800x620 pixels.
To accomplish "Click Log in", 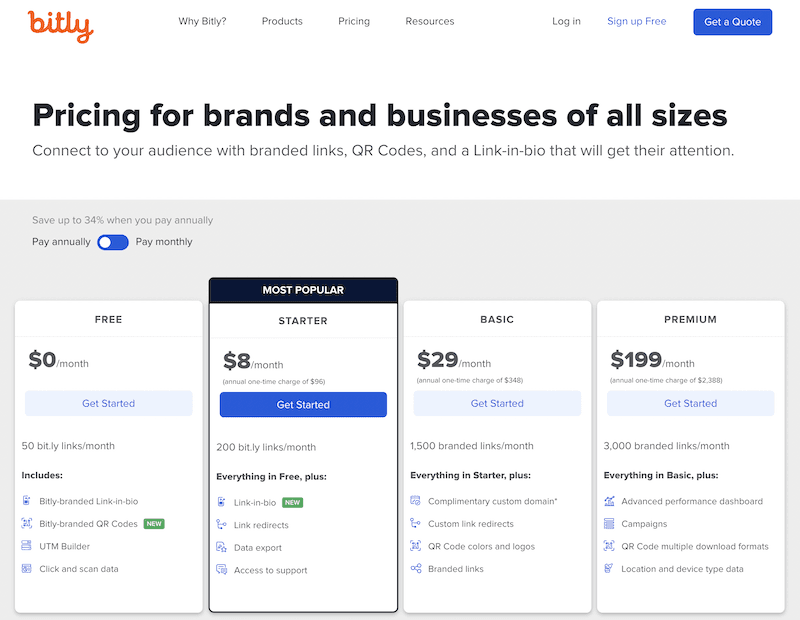I will [x=566, y=21].
